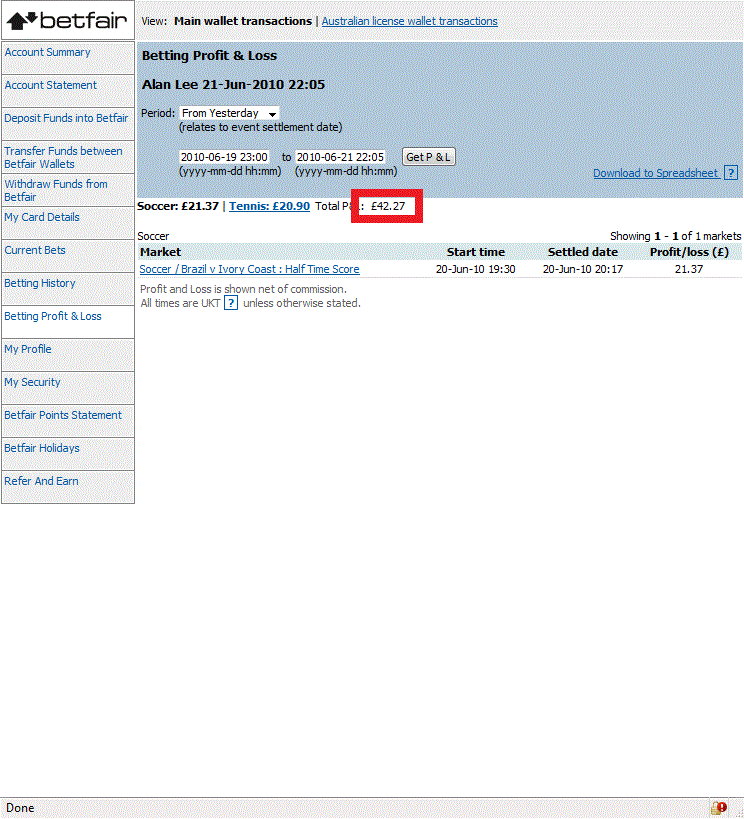Click the Start time column header
The image size is (744, 819).
coord(476,252)
